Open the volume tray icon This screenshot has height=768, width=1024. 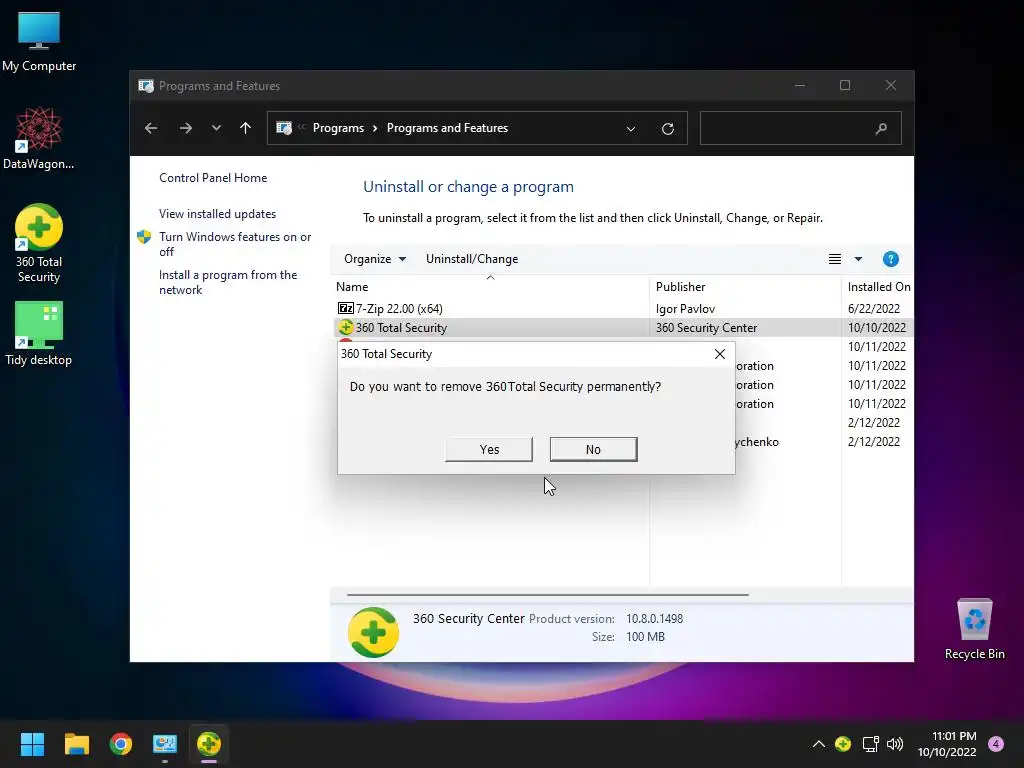895,744
